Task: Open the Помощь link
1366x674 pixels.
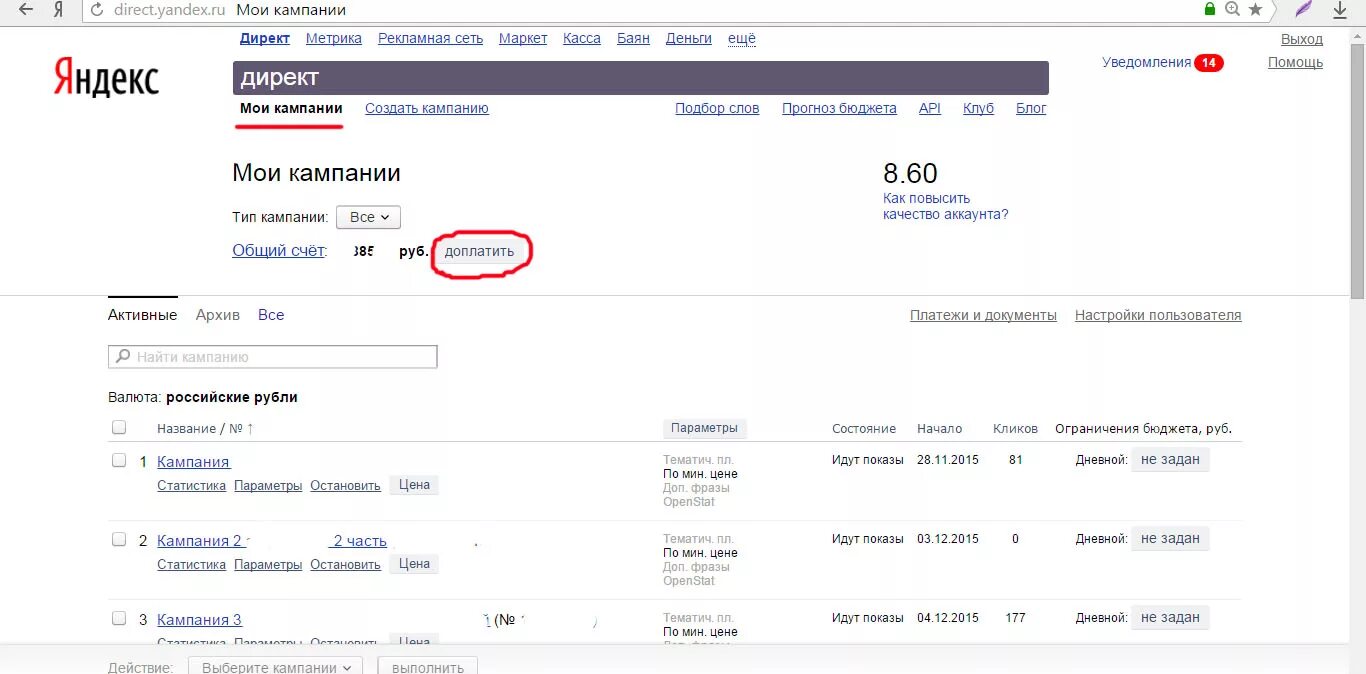Action: coord(1296,62)
